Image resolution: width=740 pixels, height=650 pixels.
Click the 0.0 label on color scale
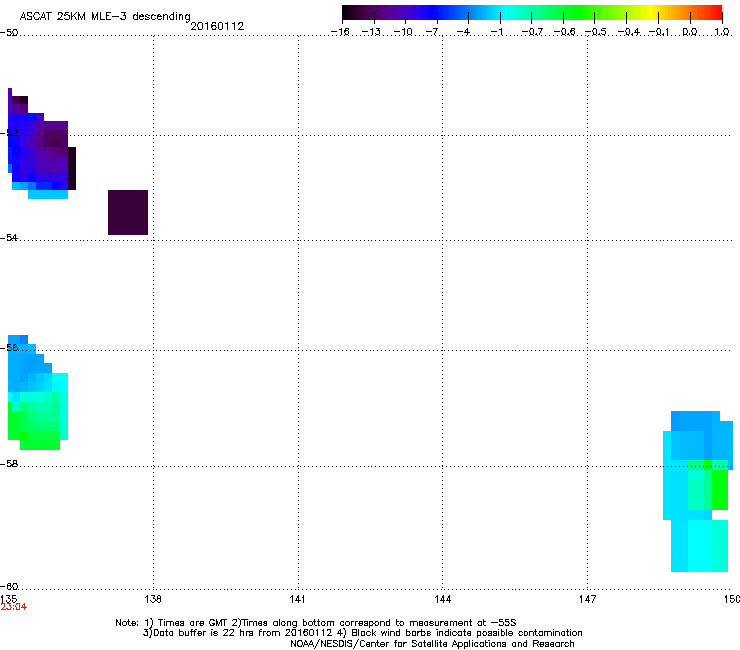690,32
